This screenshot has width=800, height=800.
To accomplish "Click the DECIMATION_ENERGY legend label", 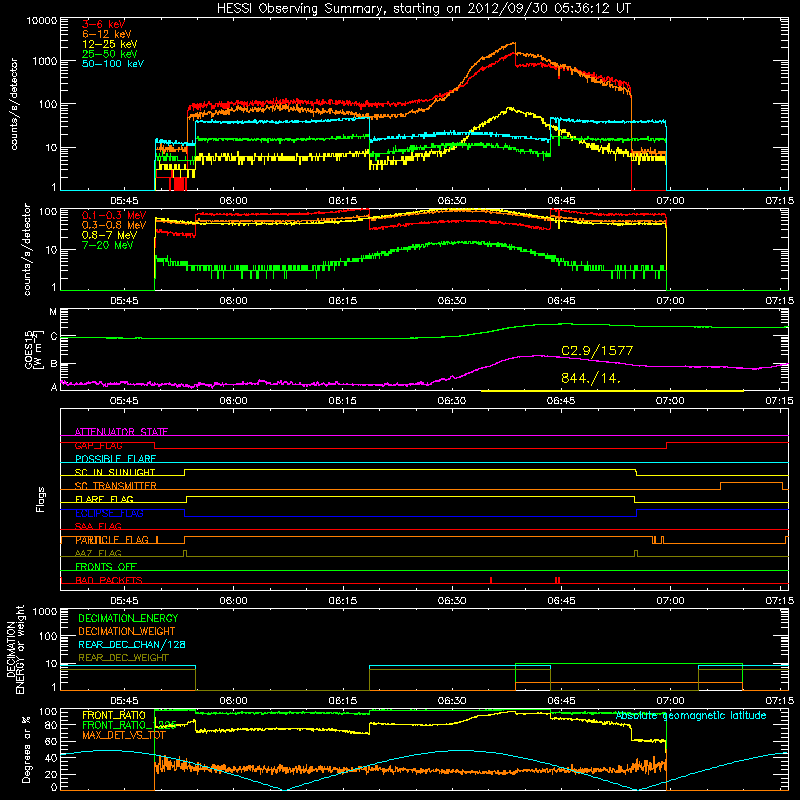I will point(128,618).
